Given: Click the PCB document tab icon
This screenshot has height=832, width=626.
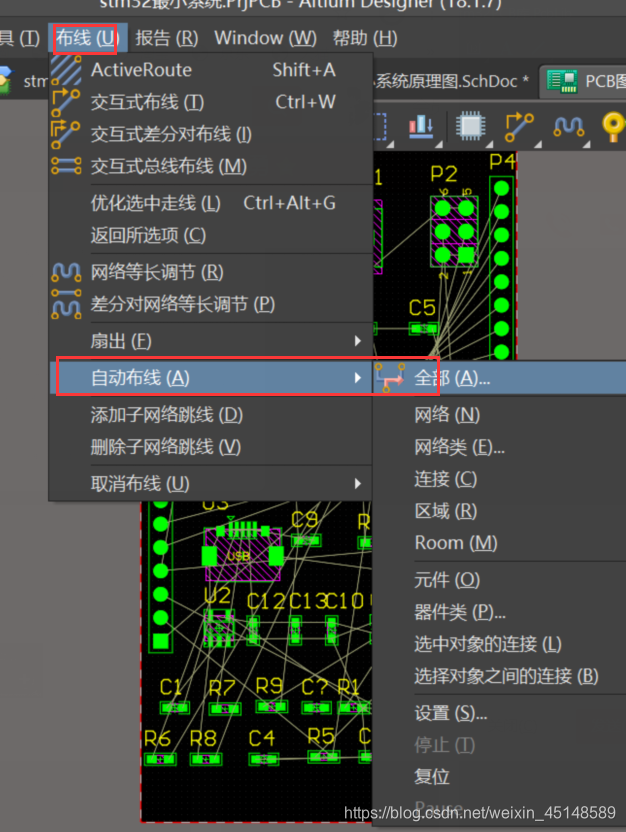Looking at the screenshot, I should tap(562, 81).
